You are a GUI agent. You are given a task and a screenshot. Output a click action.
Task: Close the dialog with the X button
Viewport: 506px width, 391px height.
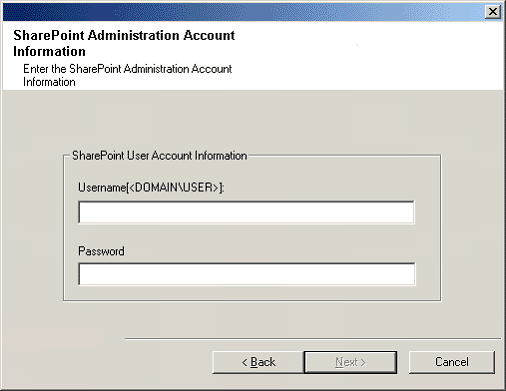(493, 12)
